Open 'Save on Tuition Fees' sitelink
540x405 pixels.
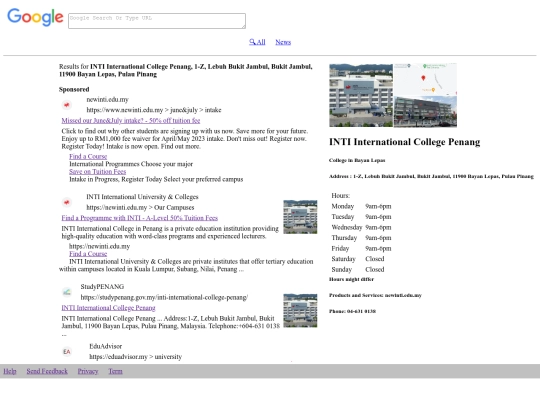[x=97, y=172]
